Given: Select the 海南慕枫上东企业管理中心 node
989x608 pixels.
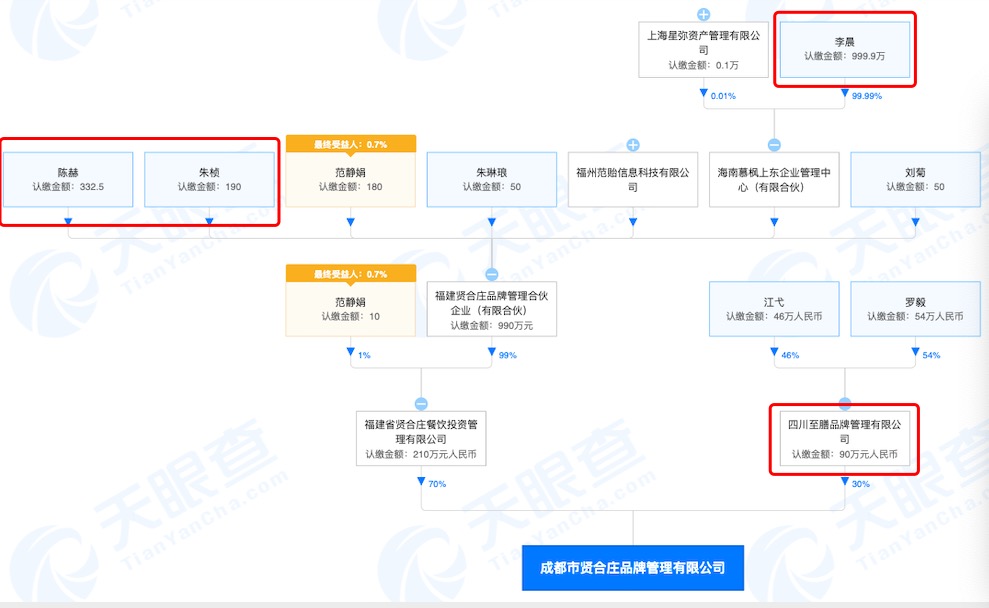Looking at the screenshot, I should 774,180.
